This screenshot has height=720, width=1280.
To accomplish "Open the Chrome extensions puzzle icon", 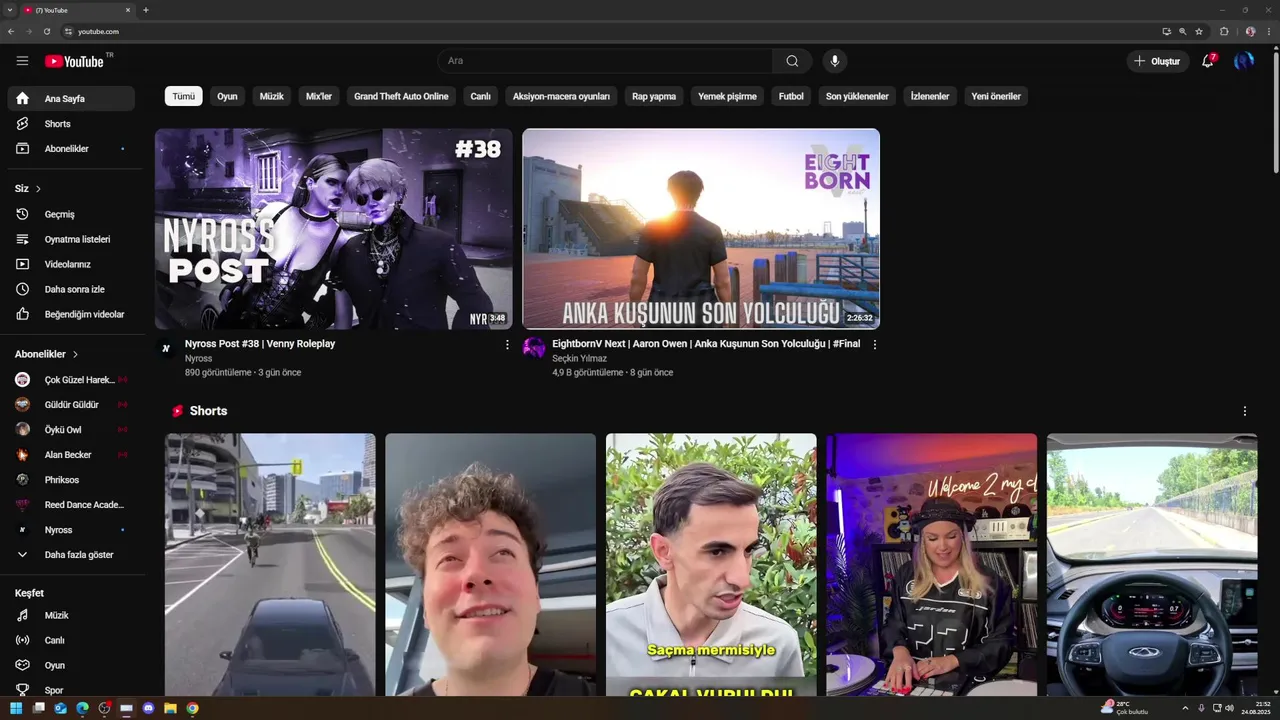I will 1224,31.
